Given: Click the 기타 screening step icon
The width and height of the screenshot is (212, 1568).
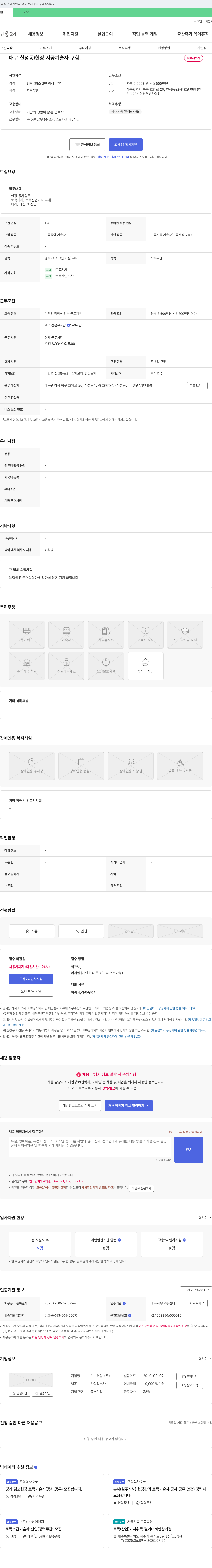Looking at the screenshot, I should (x=180, y=931).
